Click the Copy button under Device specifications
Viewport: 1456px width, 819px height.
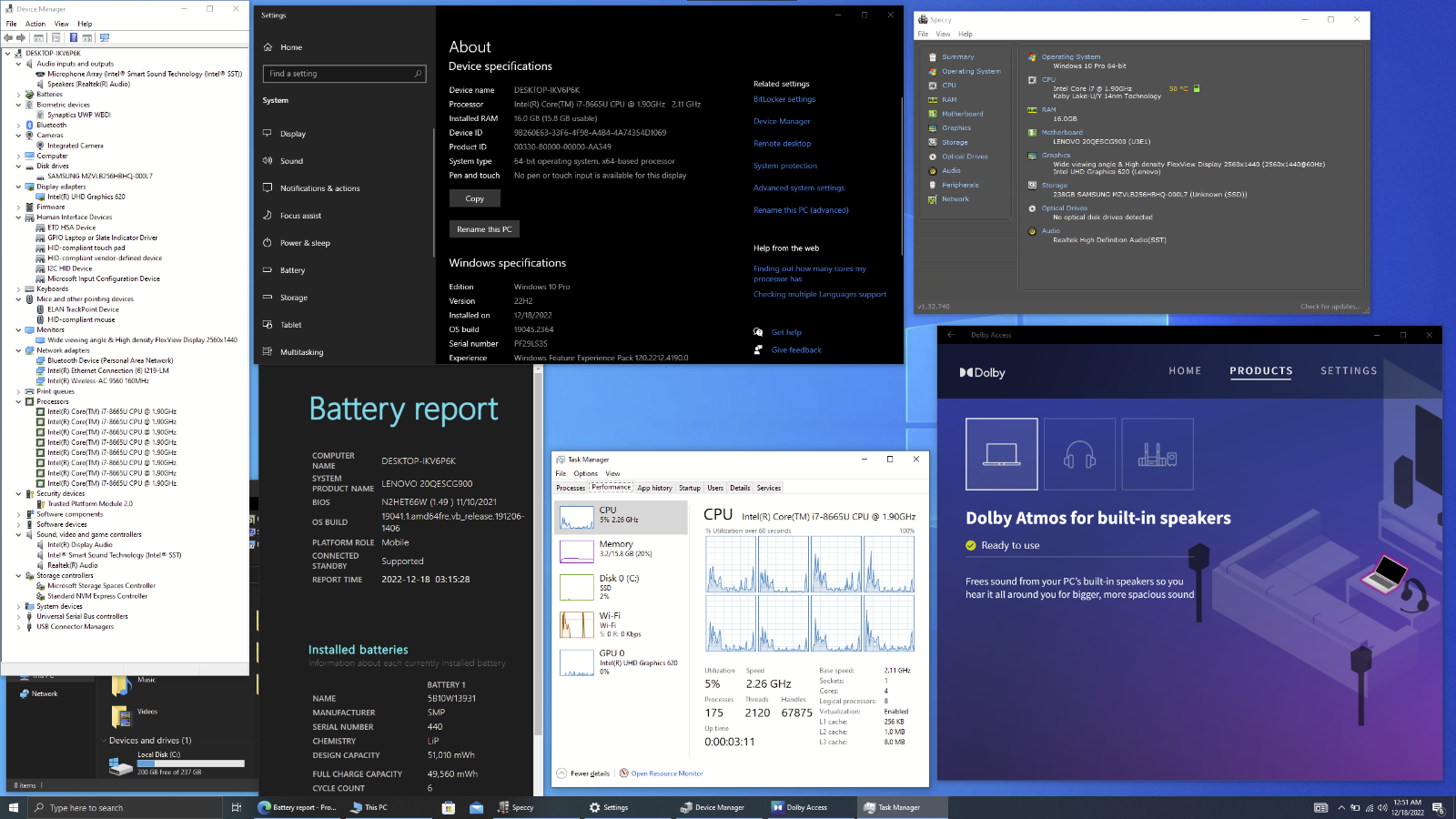coord(475,198)
